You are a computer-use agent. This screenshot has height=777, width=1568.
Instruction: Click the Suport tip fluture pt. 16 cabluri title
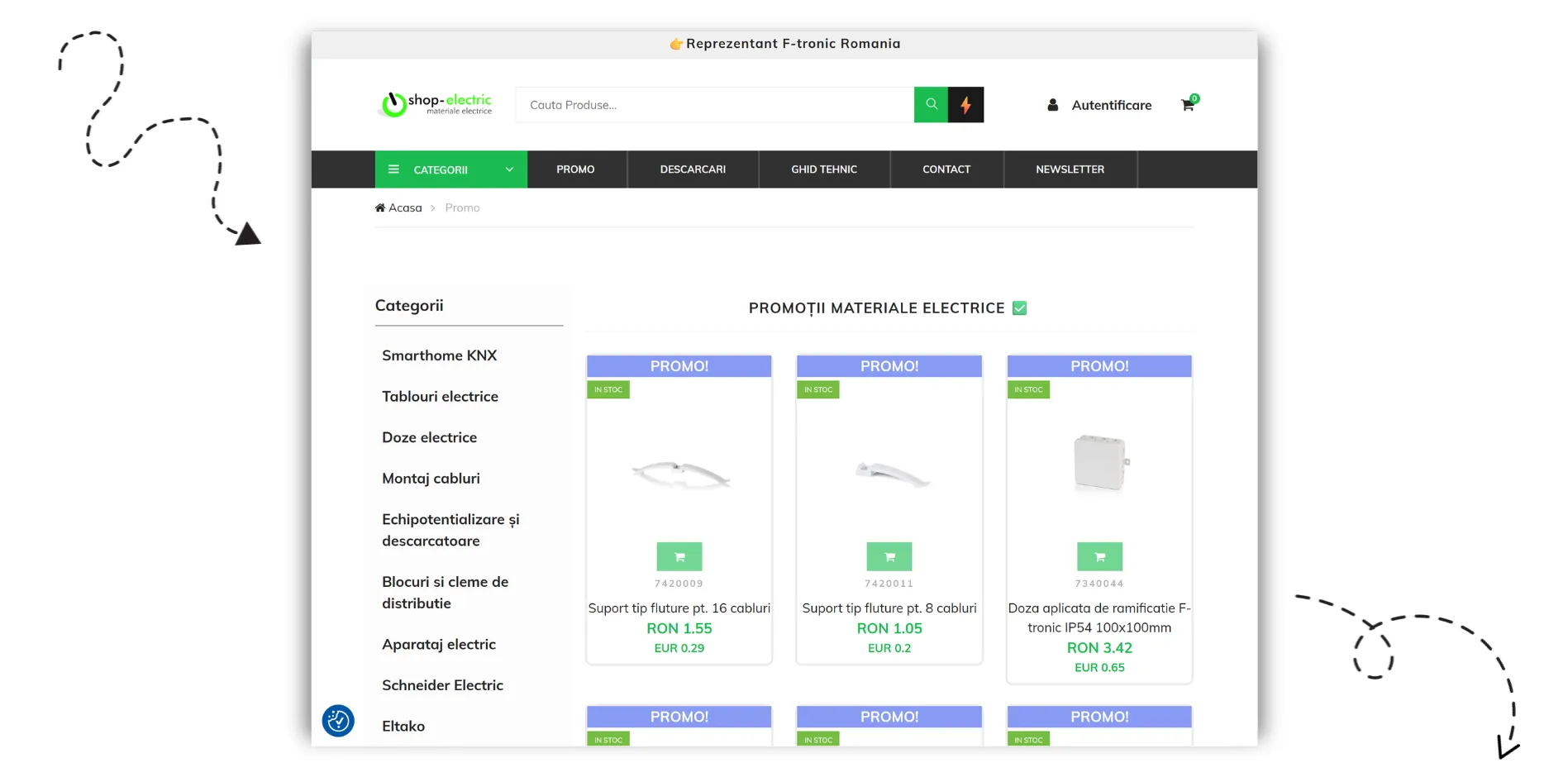tap(679, 608)
